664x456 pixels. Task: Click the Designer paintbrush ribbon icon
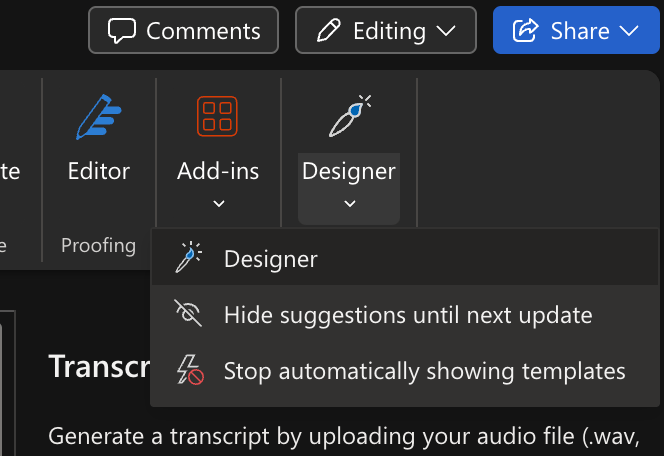point(350,116)
